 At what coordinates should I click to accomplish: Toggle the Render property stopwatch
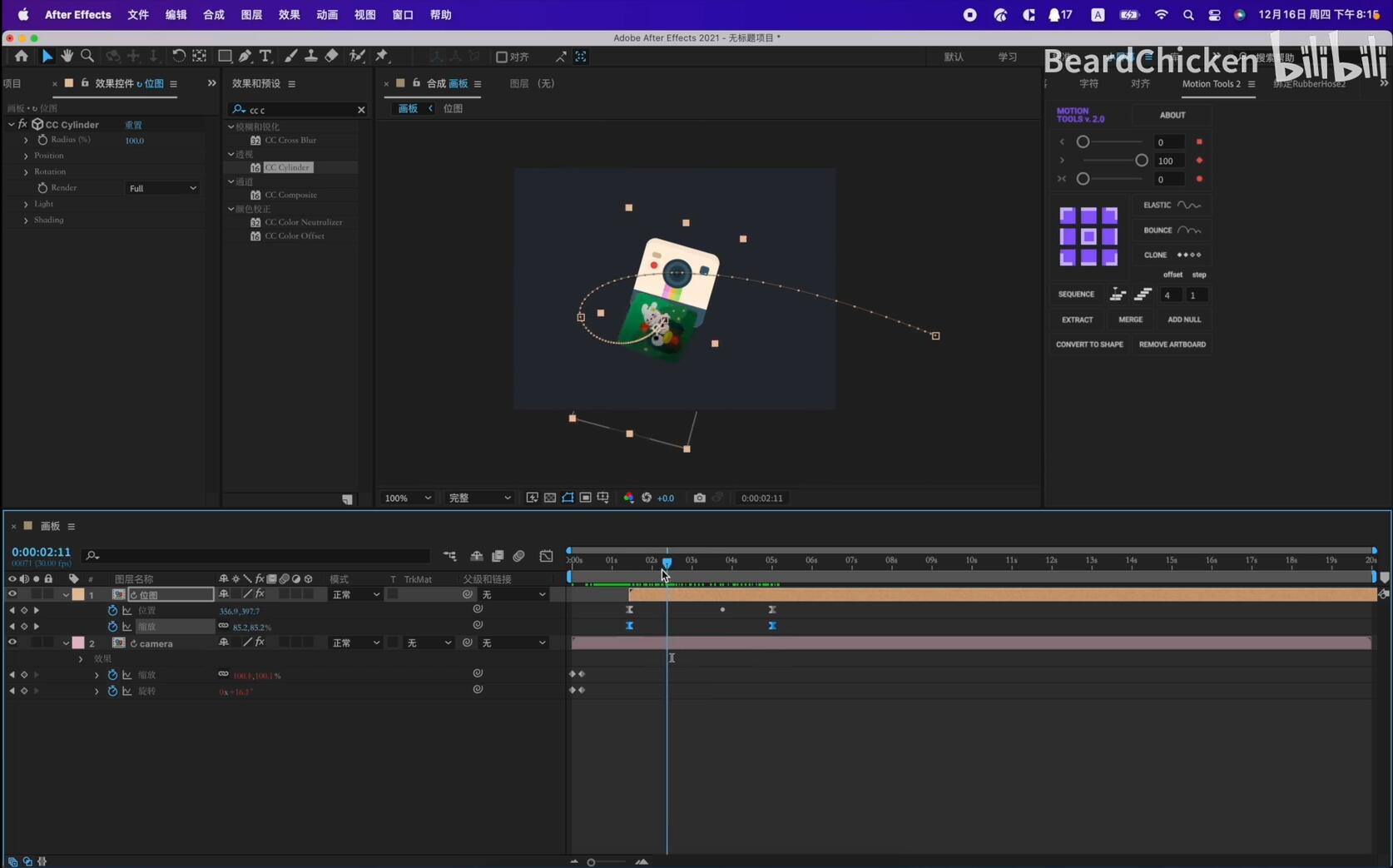42,188
